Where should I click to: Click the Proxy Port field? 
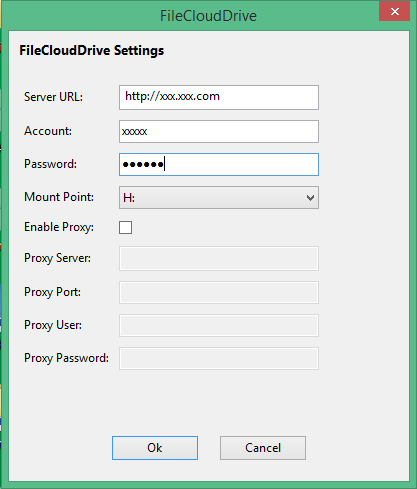pos(219,292)
